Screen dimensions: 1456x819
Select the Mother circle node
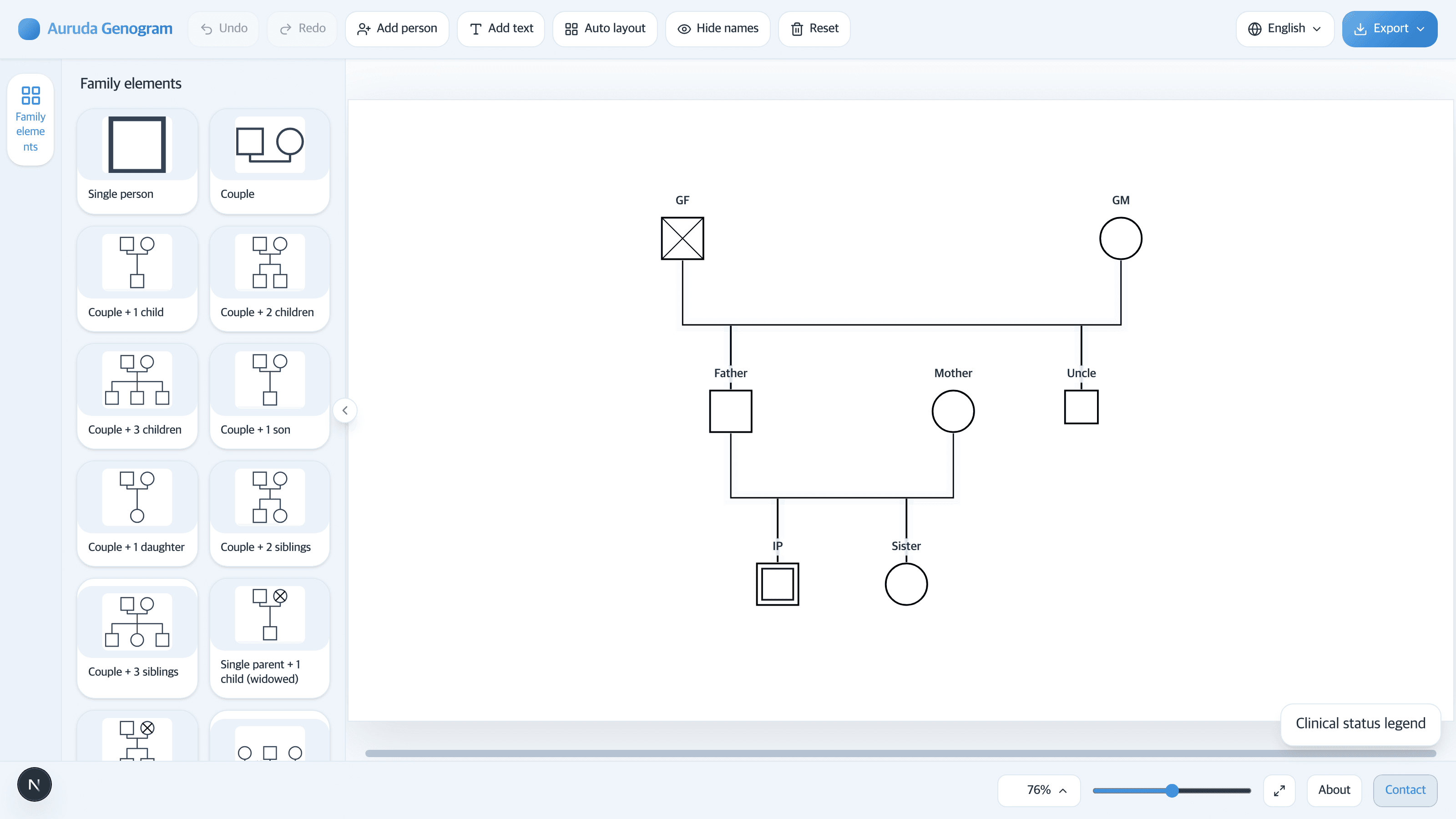pos(953,411)
